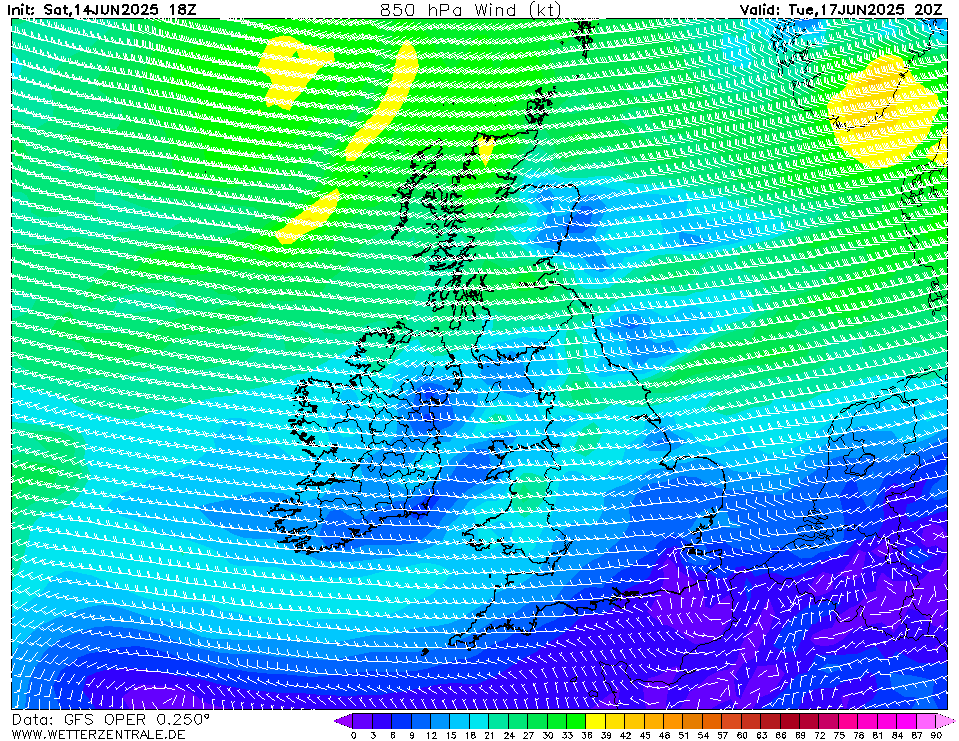
Task: Click the '54' label under the color bar
Action: (x=703, y=735)
